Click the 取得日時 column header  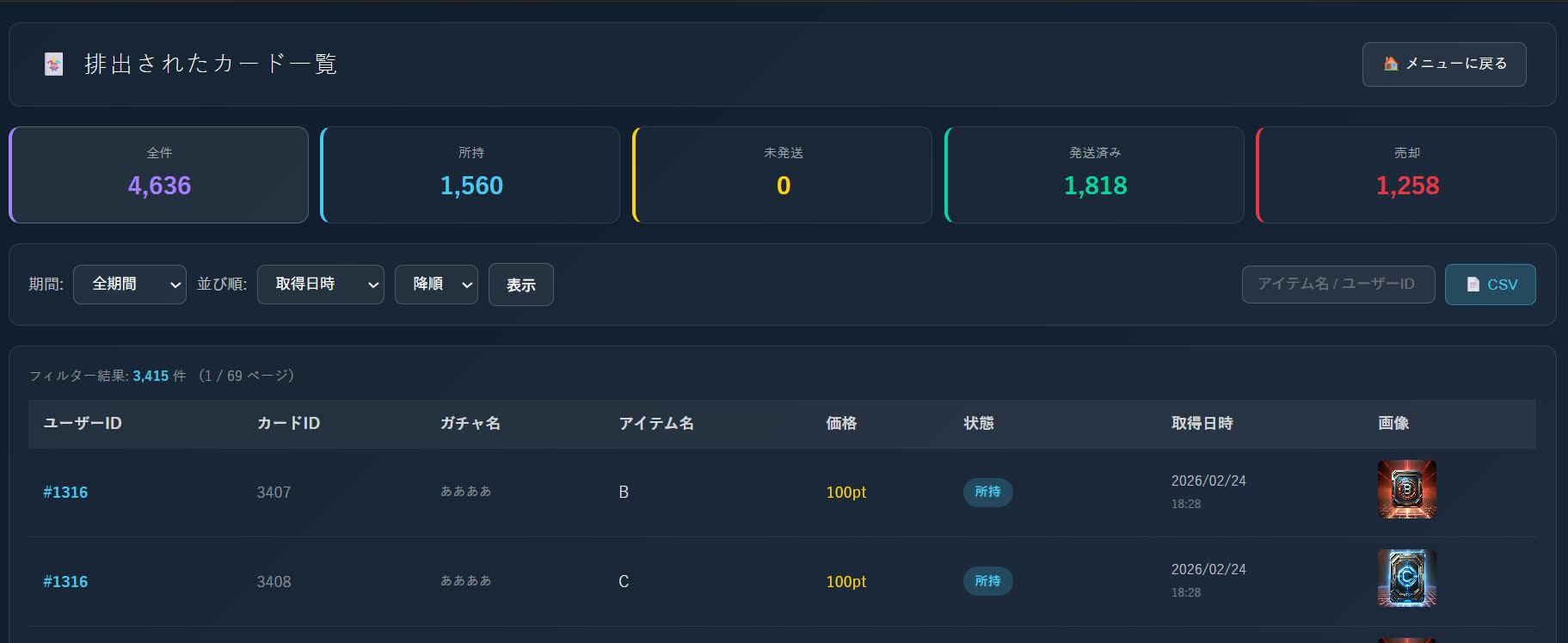[x=1202, y=423]
